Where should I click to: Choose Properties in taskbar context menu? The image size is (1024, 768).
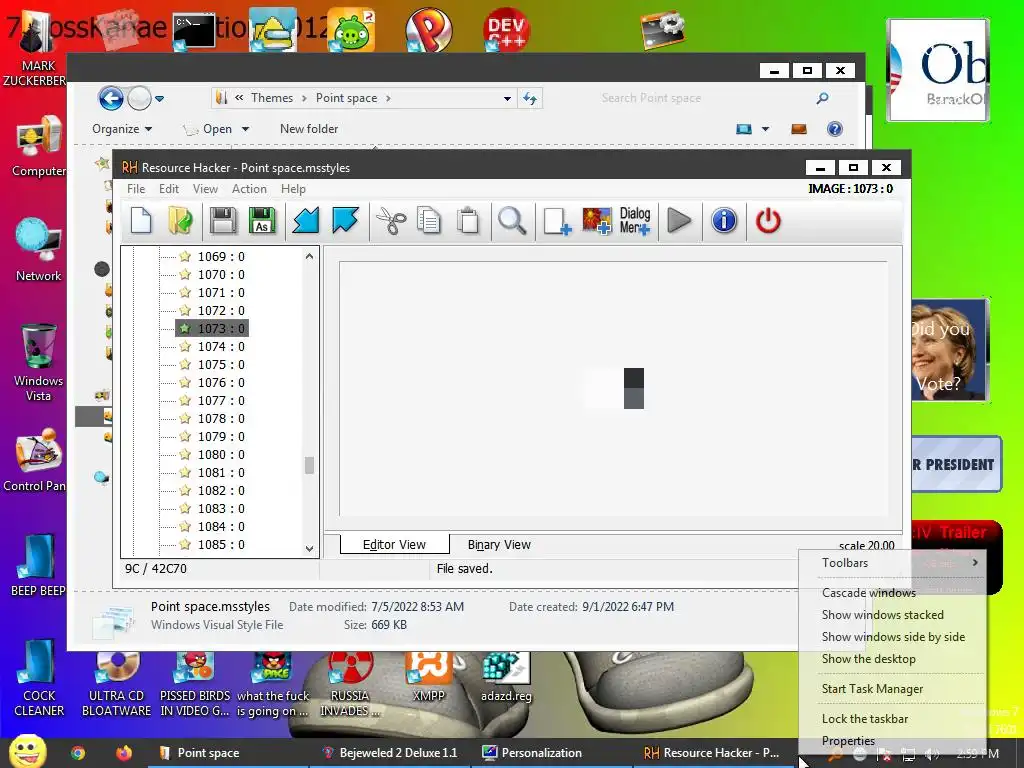click(848, 741)
